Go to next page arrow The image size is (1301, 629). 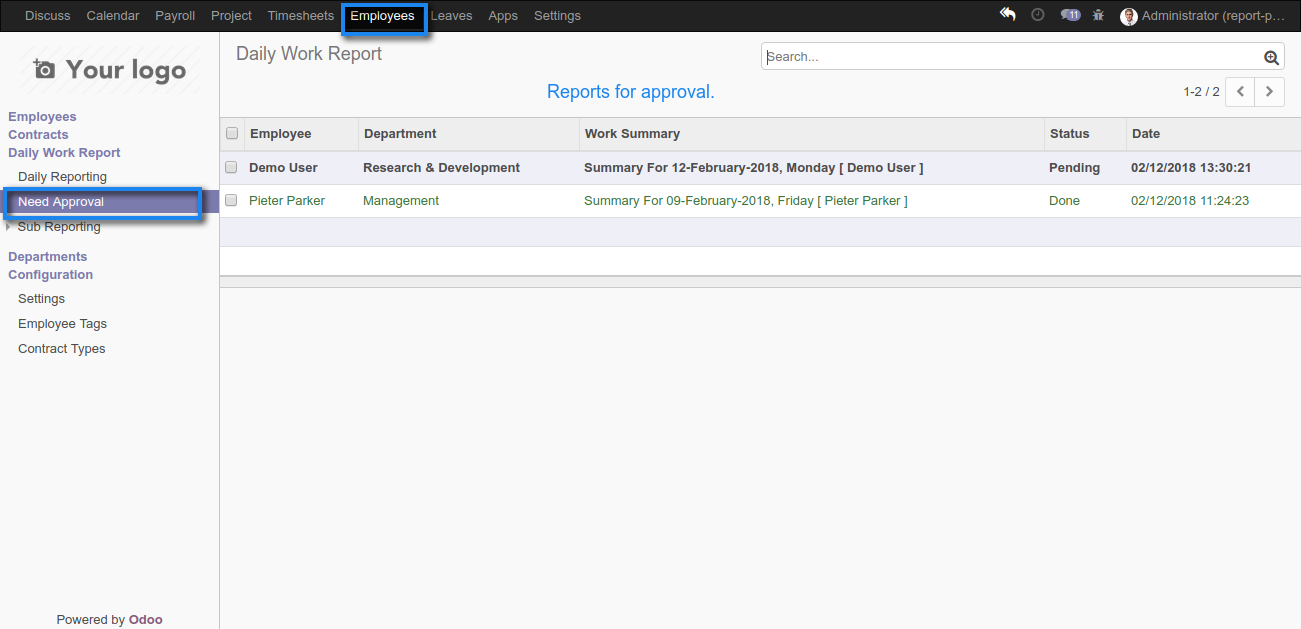pos(1270,91)
